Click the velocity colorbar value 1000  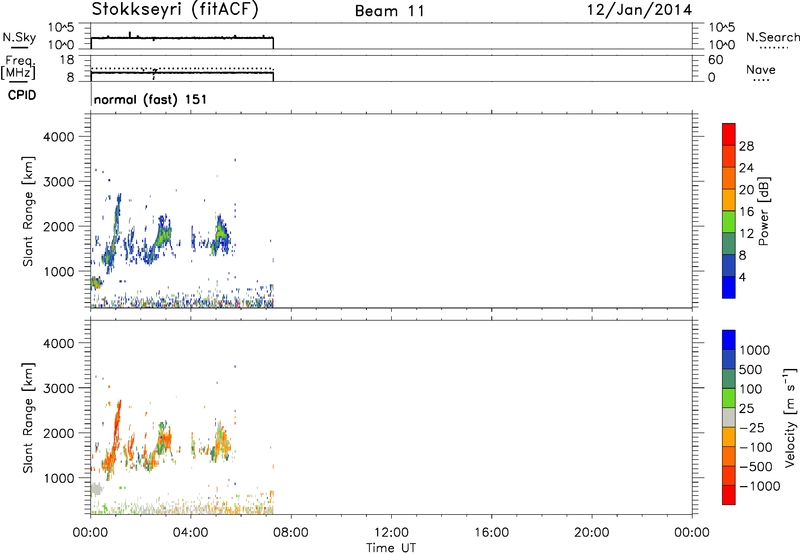pyautogui.click(x=754, y=350)
